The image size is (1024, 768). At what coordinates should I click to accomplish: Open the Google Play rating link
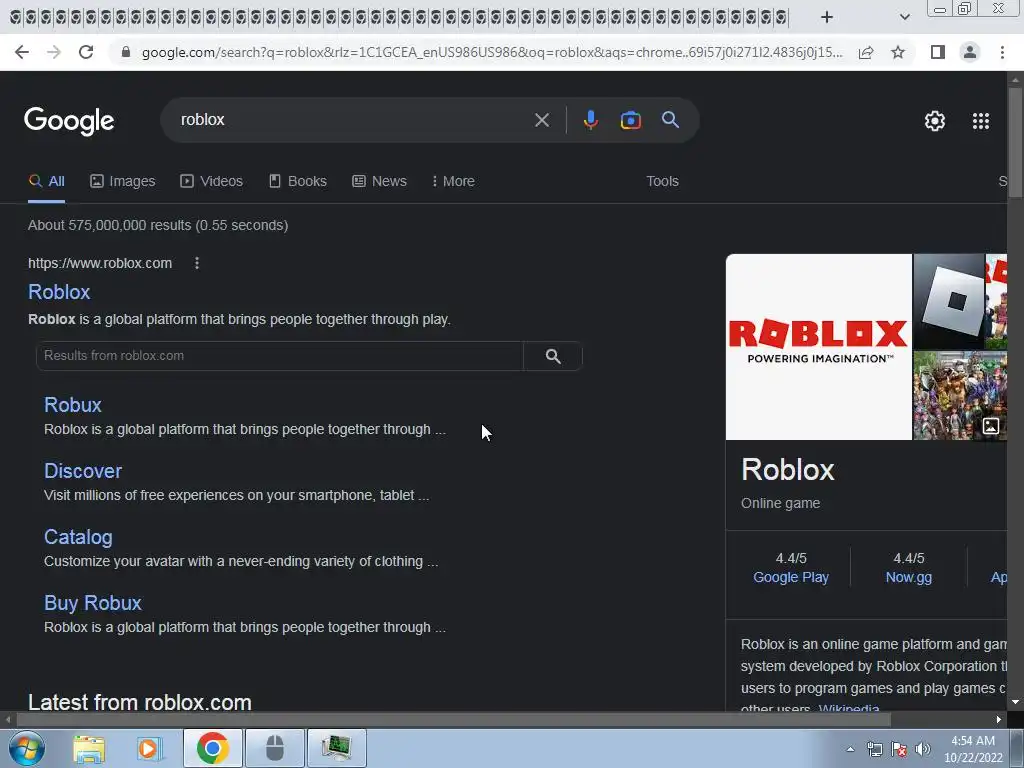[x=790, y=577]
